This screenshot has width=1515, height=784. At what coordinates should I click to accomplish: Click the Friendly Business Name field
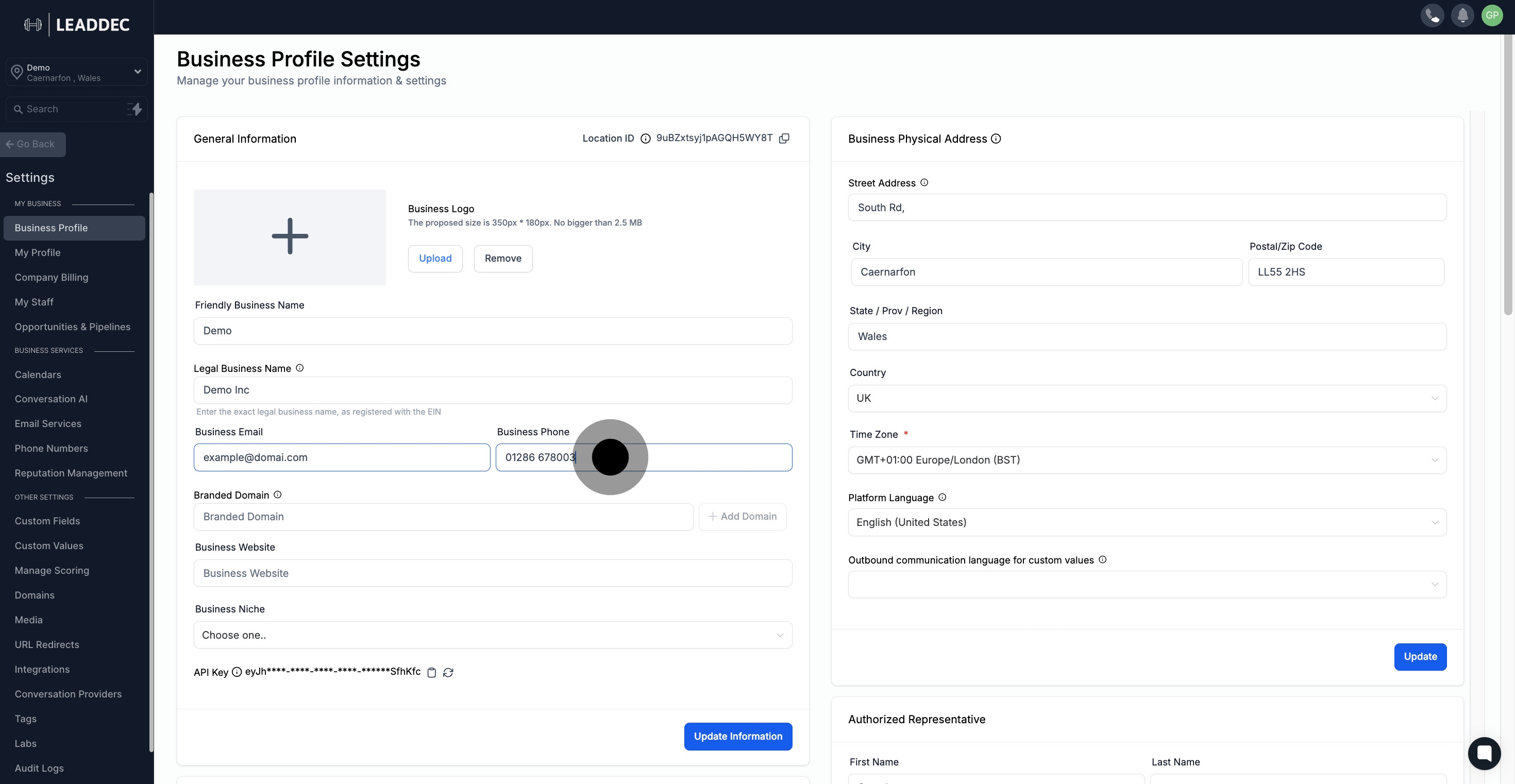pos(493,331)
